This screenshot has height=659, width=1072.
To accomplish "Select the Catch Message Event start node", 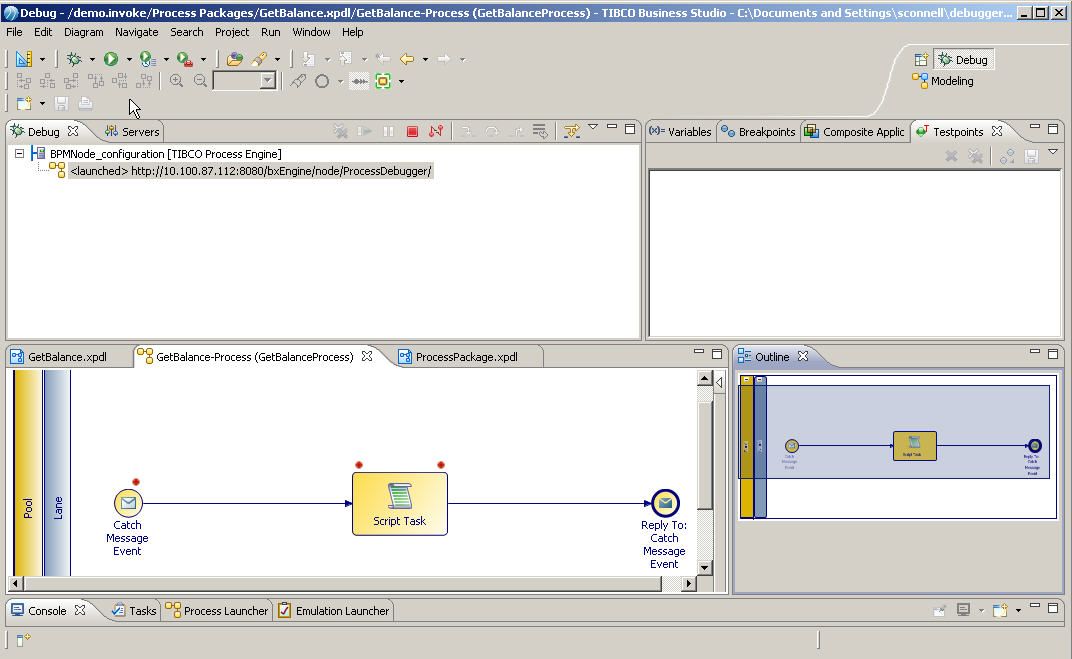I will pyautogui.click(x=128, y=504).
